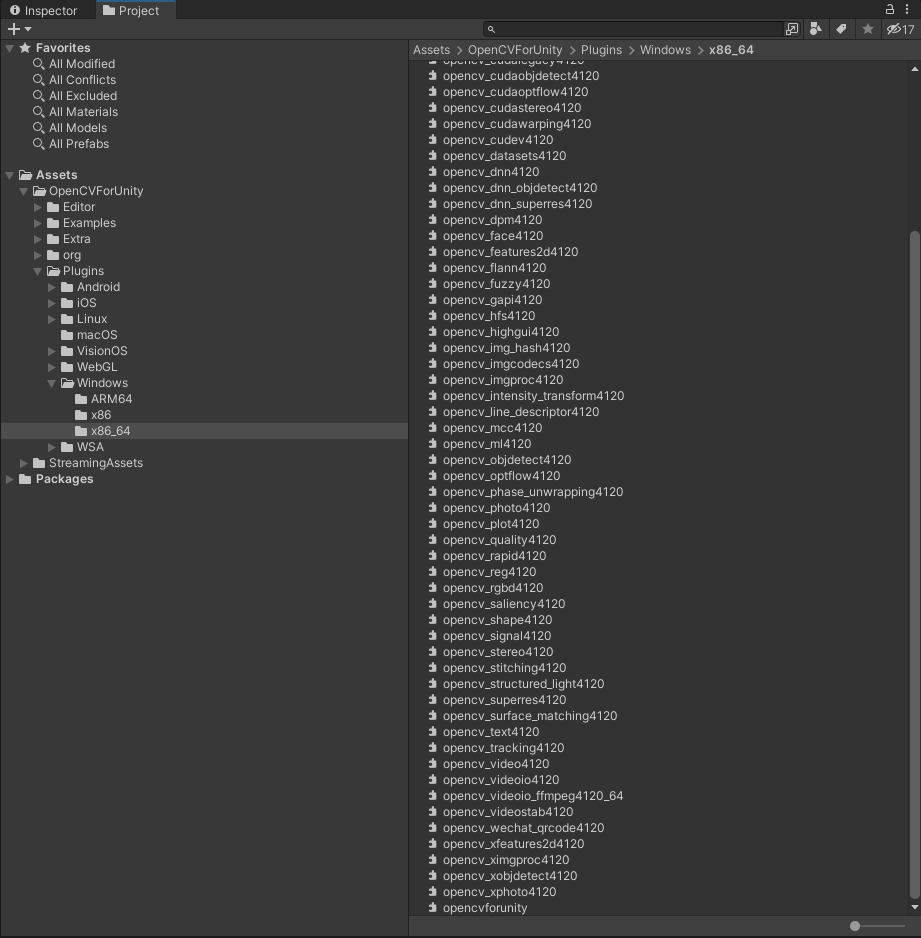
Task: Open the panel options kebab menu
Action: point(908,8)
